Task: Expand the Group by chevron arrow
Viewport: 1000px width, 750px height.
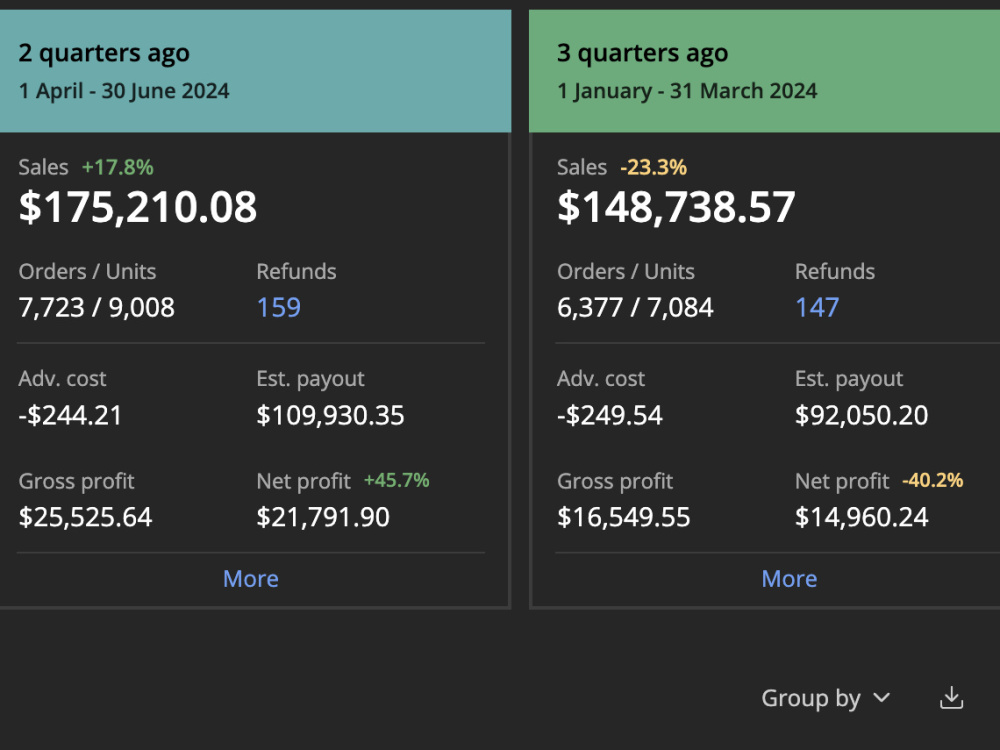Action: tap(881, 698)
